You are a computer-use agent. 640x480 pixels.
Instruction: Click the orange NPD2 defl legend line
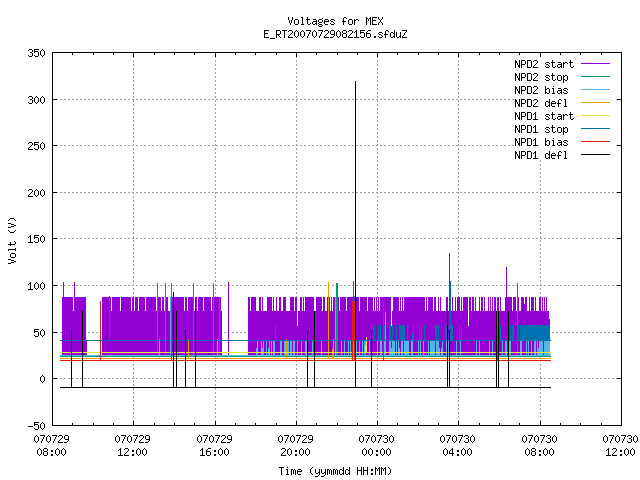pos(596,103)
